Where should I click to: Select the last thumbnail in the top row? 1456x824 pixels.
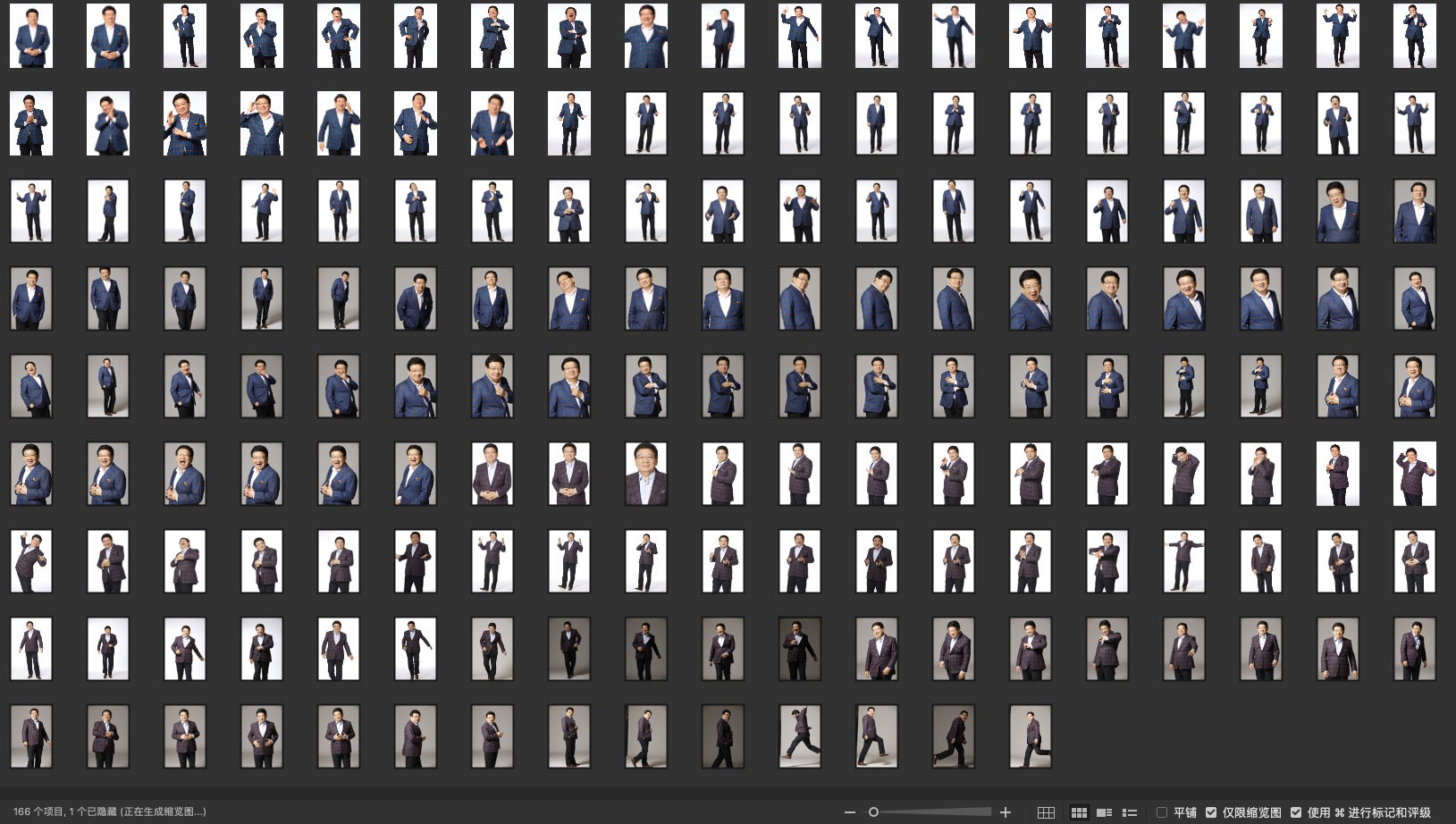(x=1415, y=36)
